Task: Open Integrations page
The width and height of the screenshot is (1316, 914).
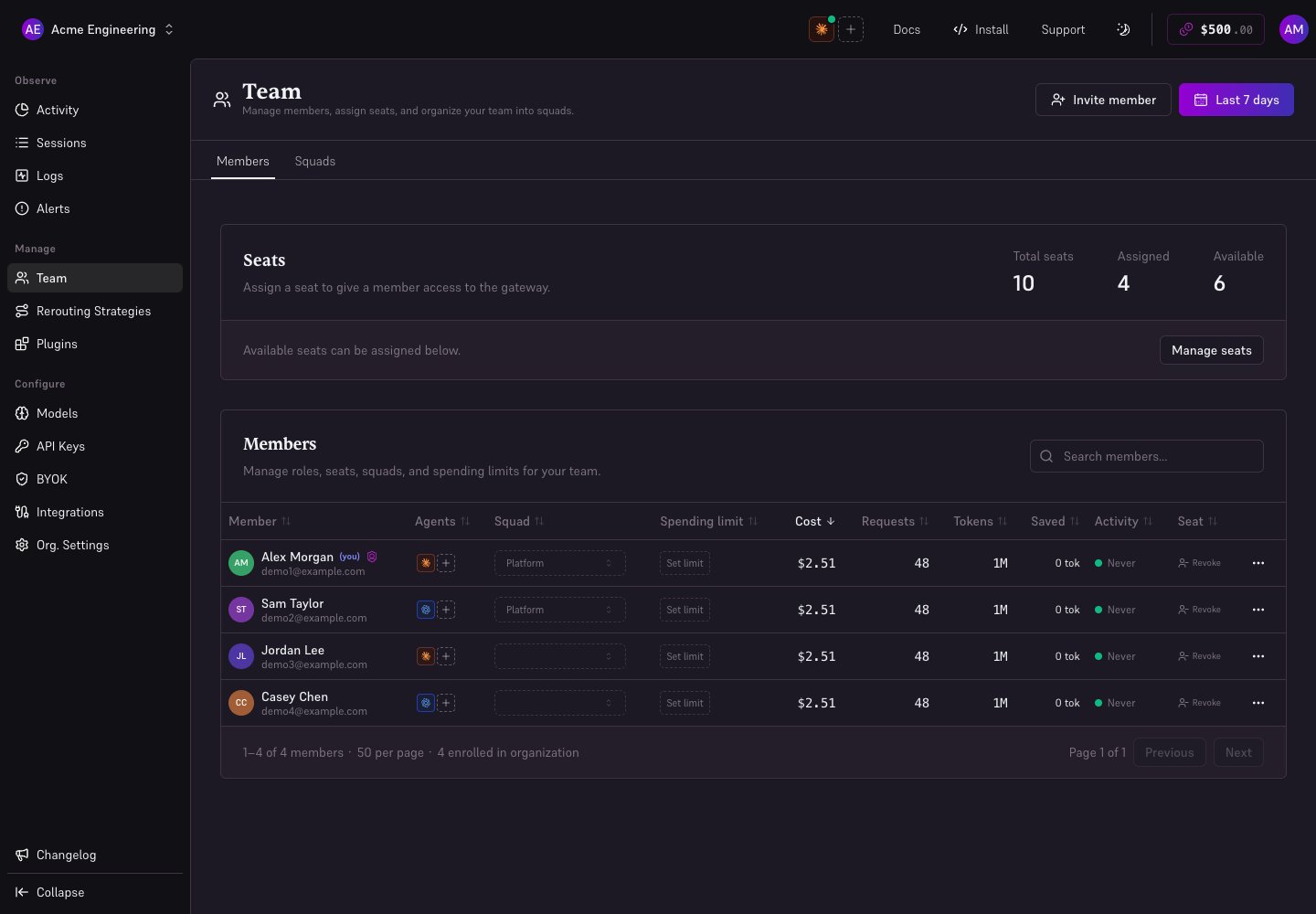Action: pyautogui.click(x=95, y=512)
